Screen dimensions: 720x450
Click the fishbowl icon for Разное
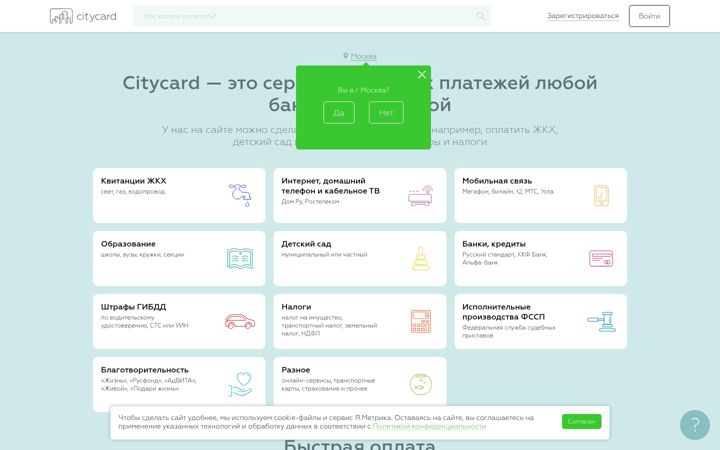421,384
